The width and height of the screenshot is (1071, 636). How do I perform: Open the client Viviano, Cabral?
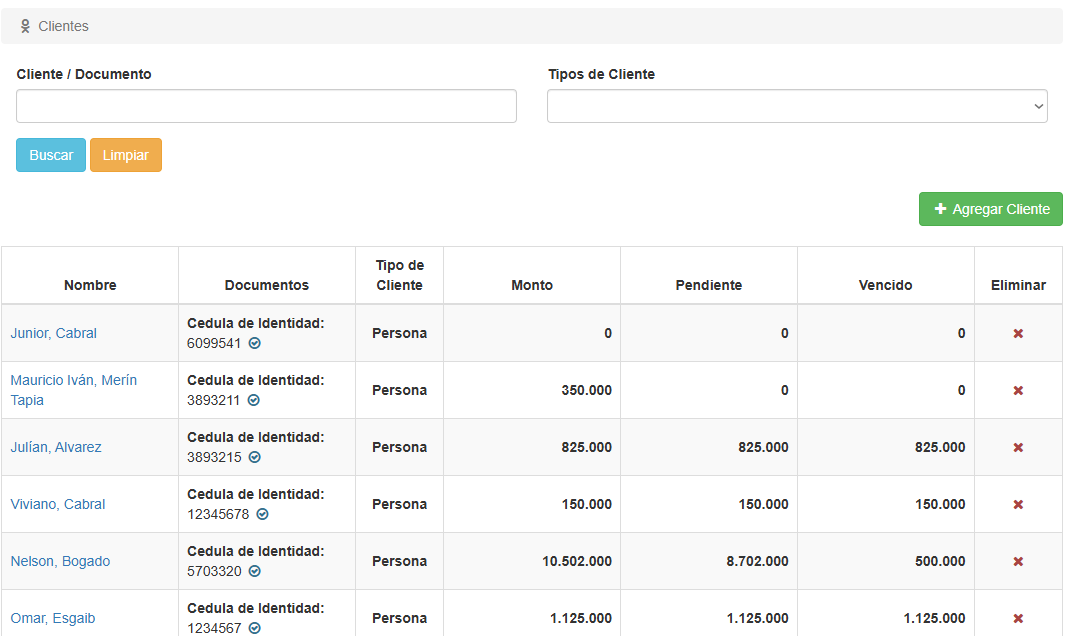click(57, 504)
